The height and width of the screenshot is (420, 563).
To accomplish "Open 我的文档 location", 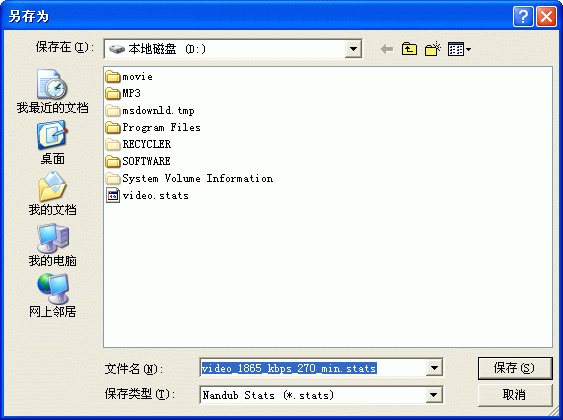I will [52, 194].
